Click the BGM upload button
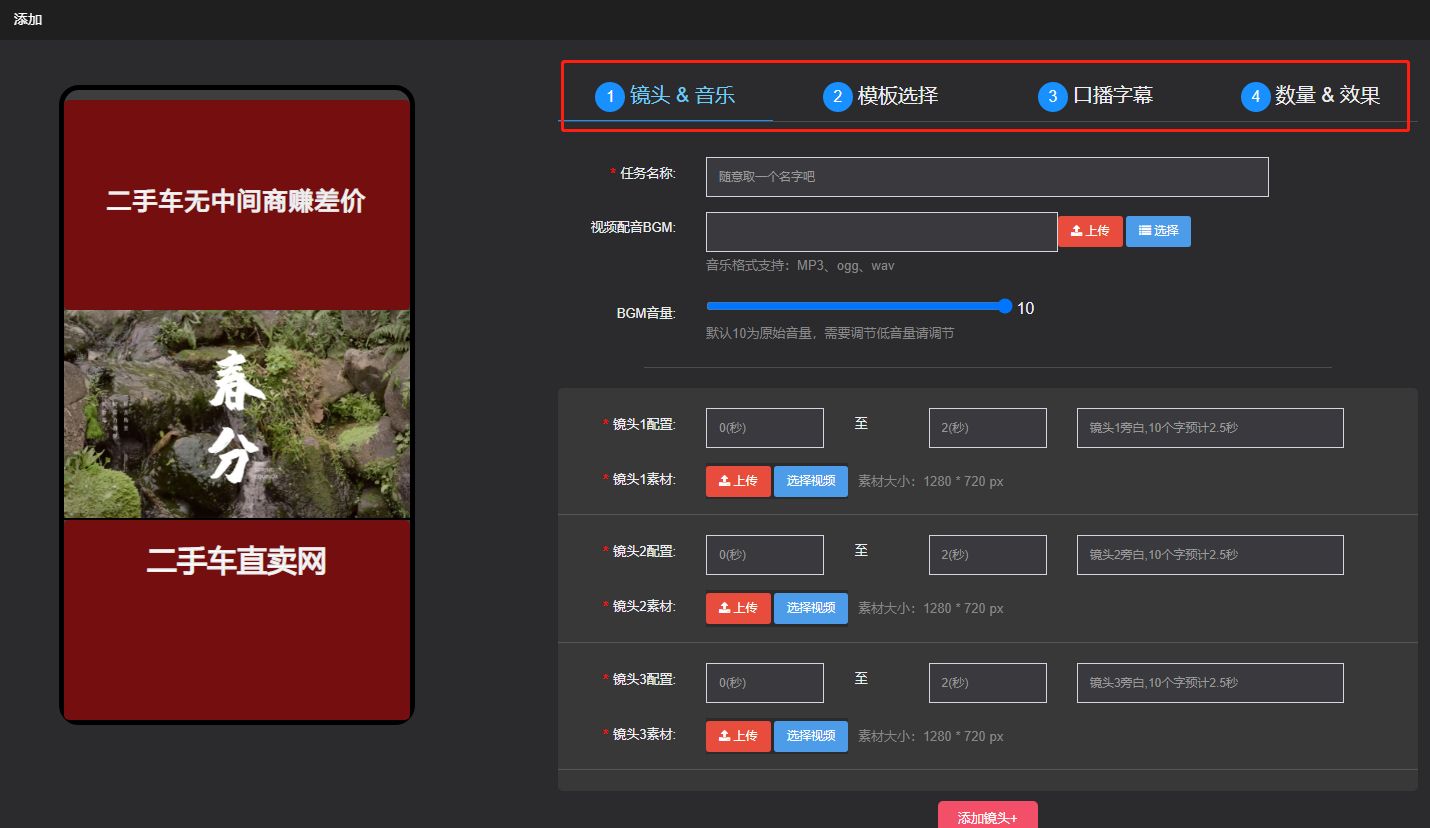The height and width of the screenshot is (828, 1430). pos(1090,231)
